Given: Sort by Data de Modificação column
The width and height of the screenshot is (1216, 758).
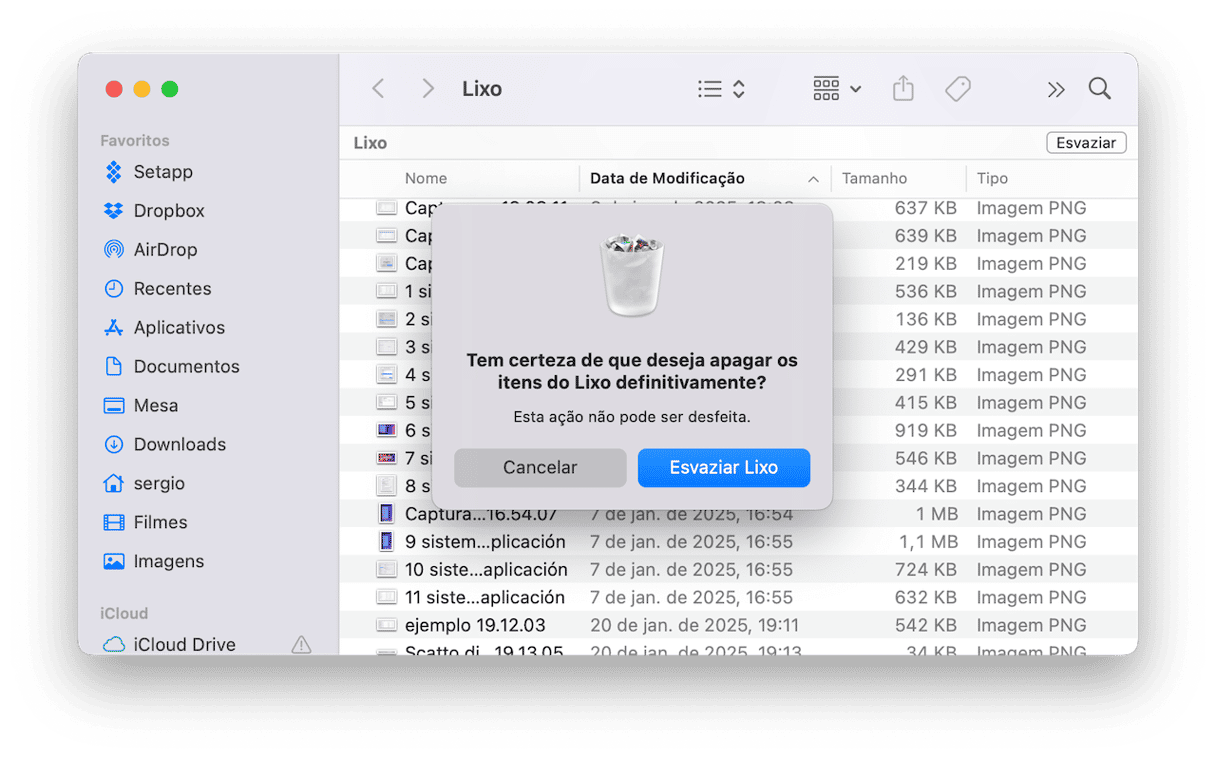Looking at the screenshot, I should [667, 179].
